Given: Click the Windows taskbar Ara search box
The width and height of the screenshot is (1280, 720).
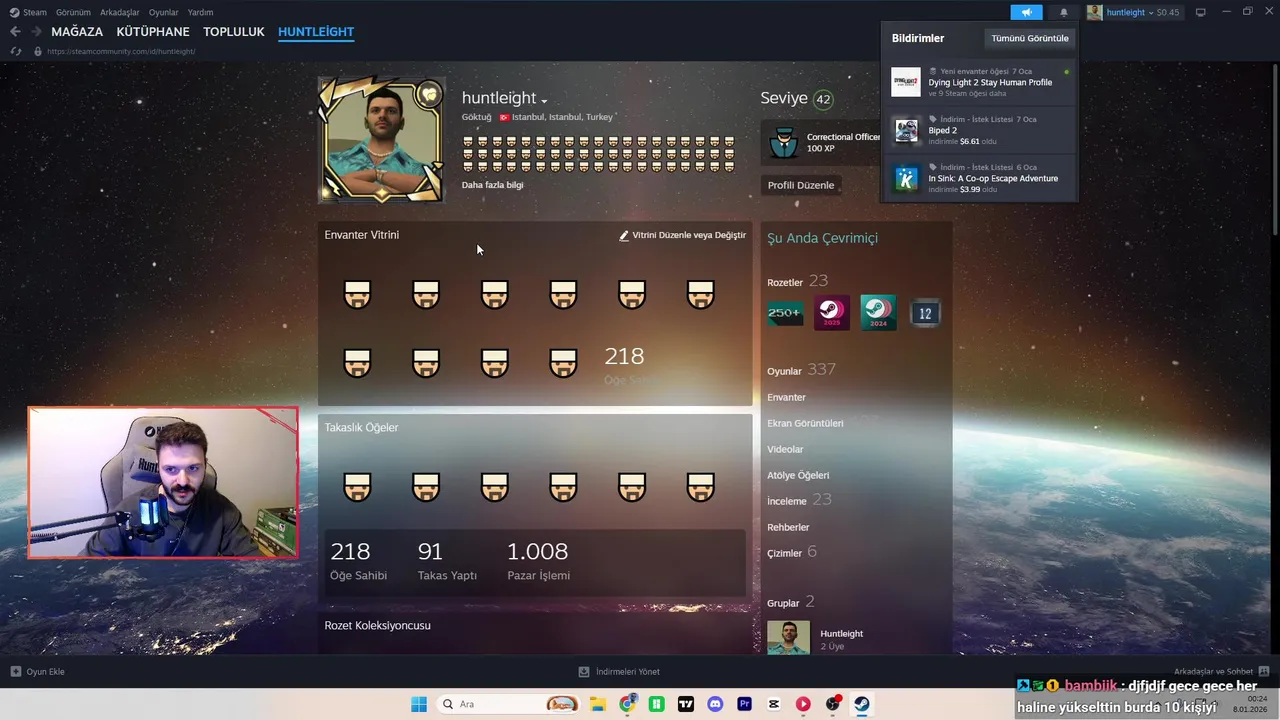Looking at the screenshot, I should pyautogui.click(x=508, y=704).
